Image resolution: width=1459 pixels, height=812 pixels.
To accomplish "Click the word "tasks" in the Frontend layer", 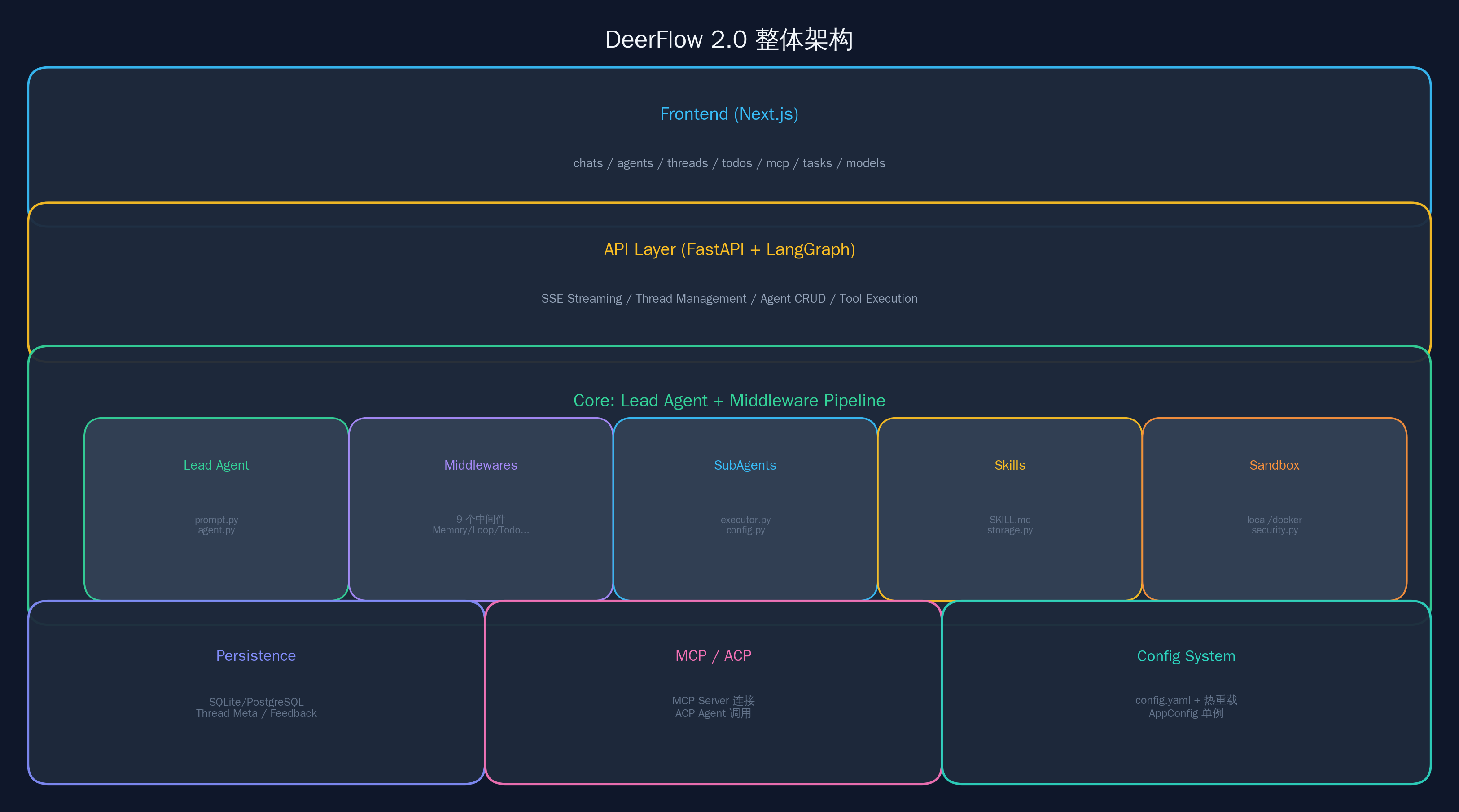I will 817,163.
